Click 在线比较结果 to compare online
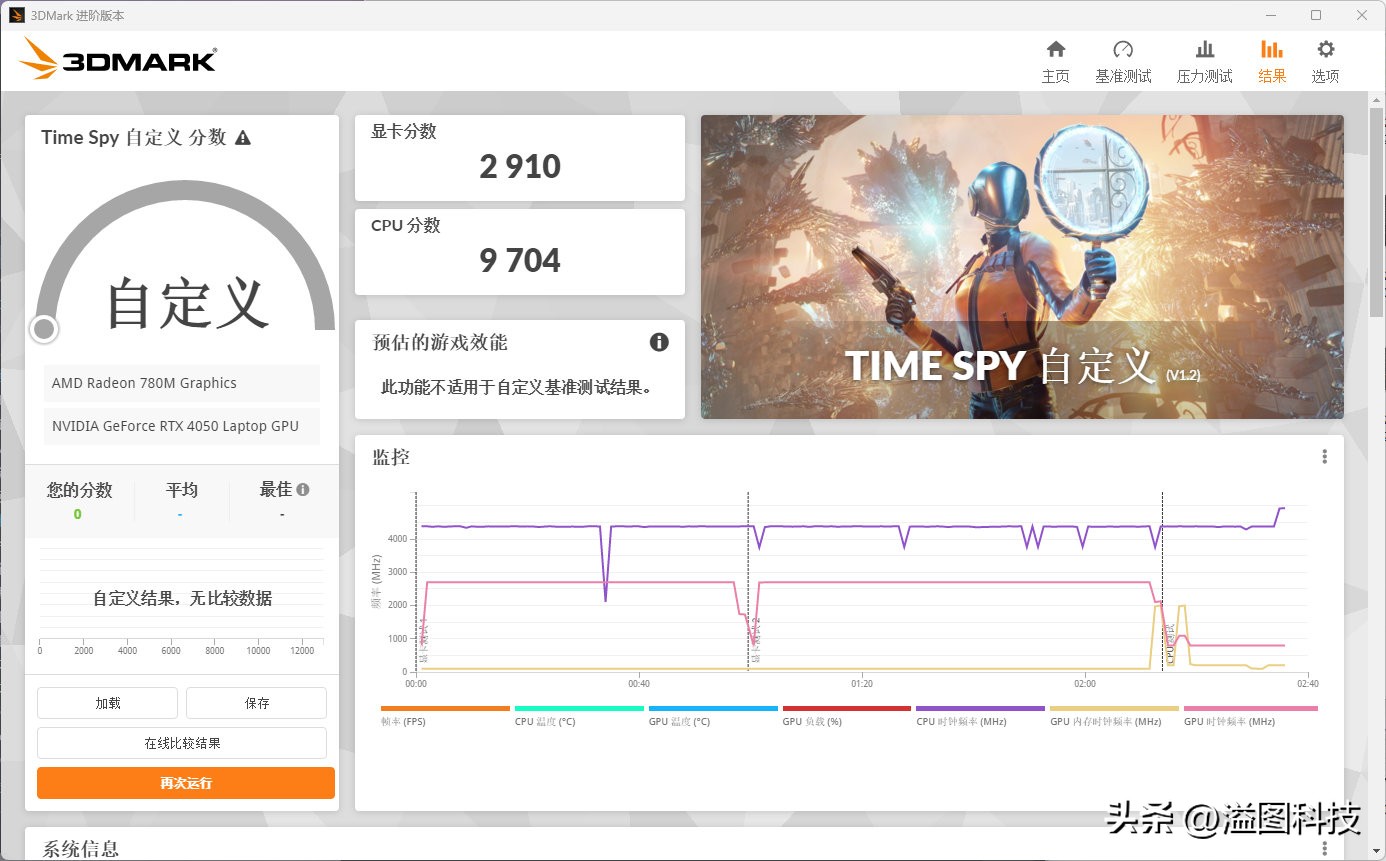The image size is (1386, 861). tap(181, 743)
